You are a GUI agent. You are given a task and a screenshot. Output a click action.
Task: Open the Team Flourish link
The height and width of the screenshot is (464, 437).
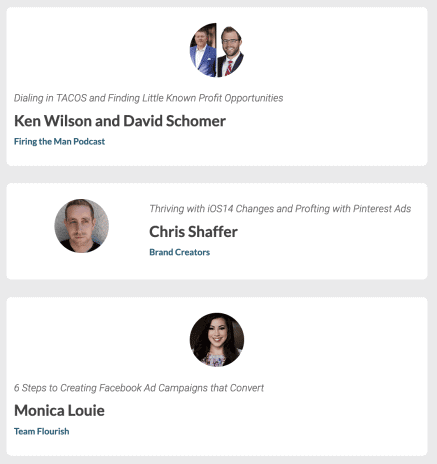pos(42,431)
